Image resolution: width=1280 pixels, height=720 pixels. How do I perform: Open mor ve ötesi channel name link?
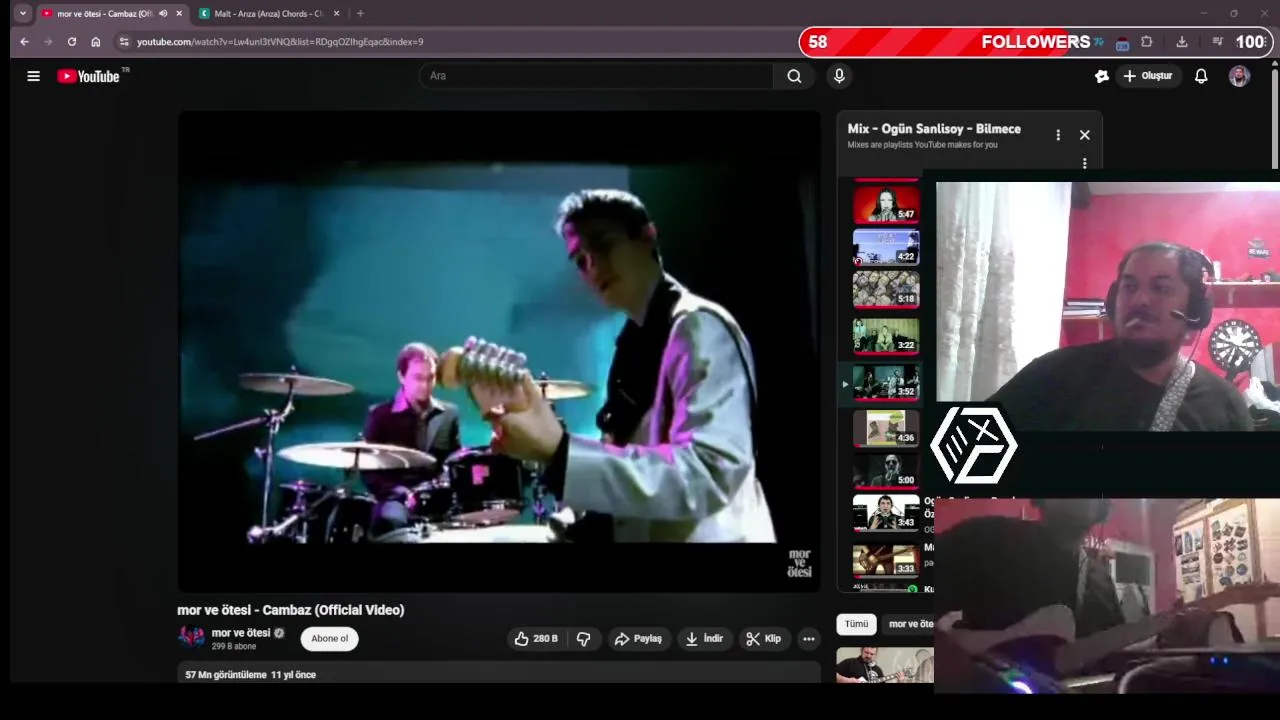click(240, 633)
